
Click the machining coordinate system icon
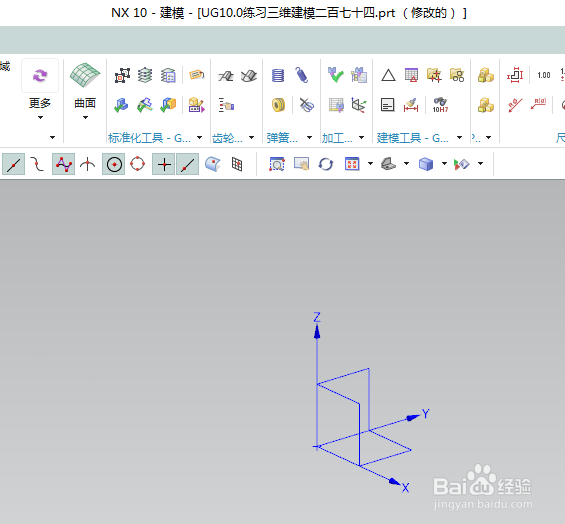coord(359,105)
